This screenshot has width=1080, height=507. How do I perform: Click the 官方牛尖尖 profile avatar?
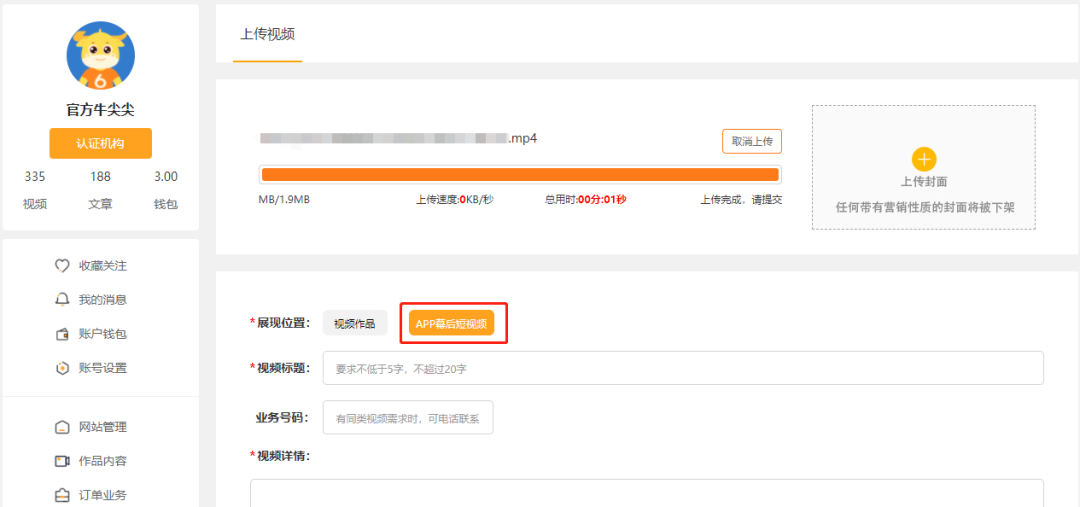100,56
